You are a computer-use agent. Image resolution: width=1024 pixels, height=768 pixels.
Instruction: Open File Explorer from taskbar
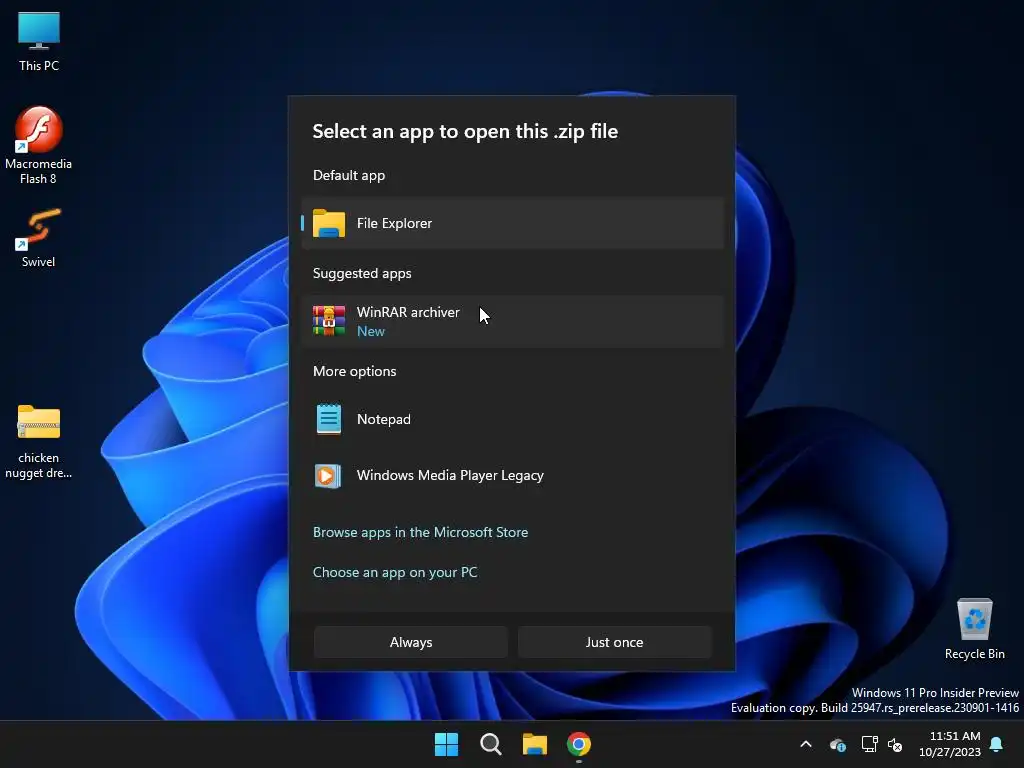coord(535,744)
